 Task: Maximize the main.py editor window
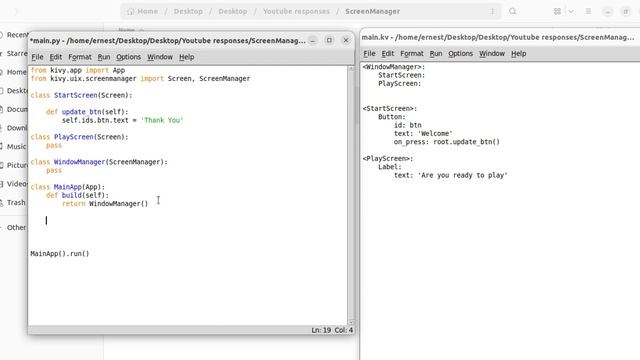[x=329, y=40]
